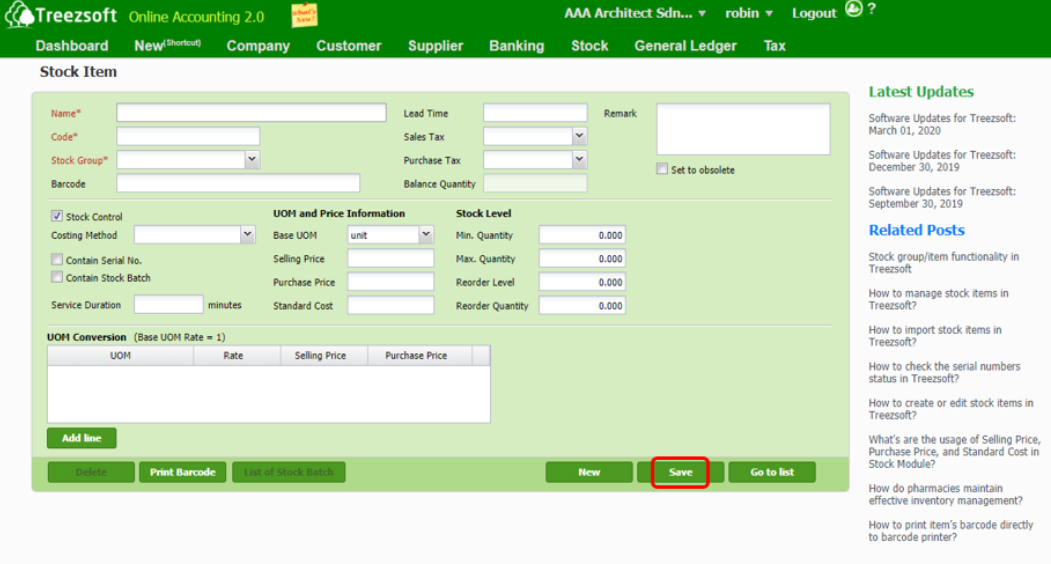The width and height of the screenshot is (1051, 564).
Task: Open the Tax menu
Action: (774, 46)
